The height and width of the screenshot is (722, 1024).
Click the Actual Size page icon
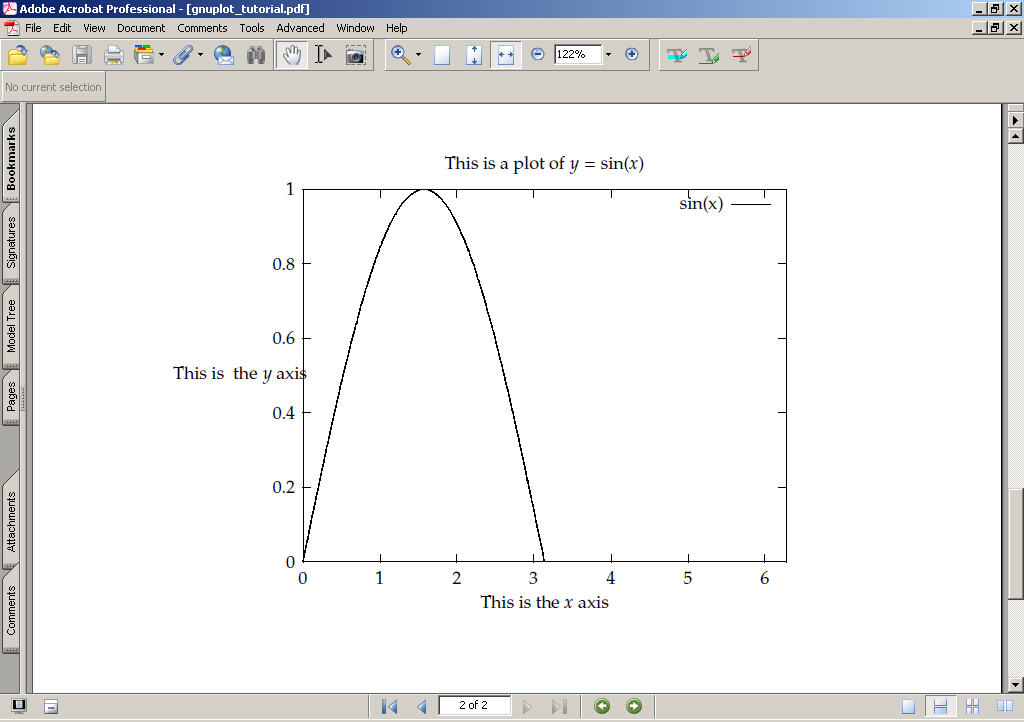click(x=442, y=55)
